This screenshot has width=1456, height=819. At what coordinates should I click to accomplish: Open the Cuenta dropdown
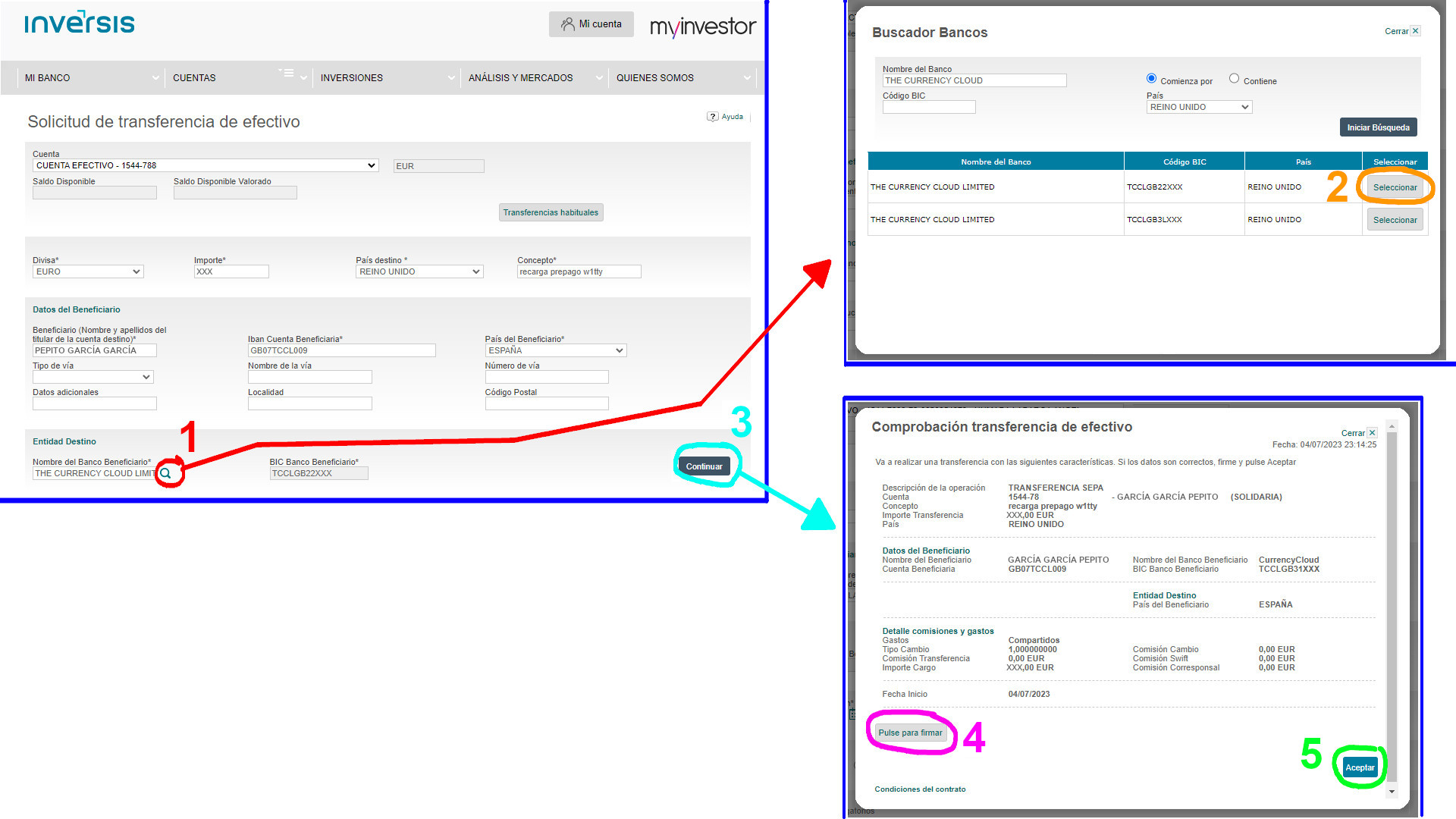[206, 165]
